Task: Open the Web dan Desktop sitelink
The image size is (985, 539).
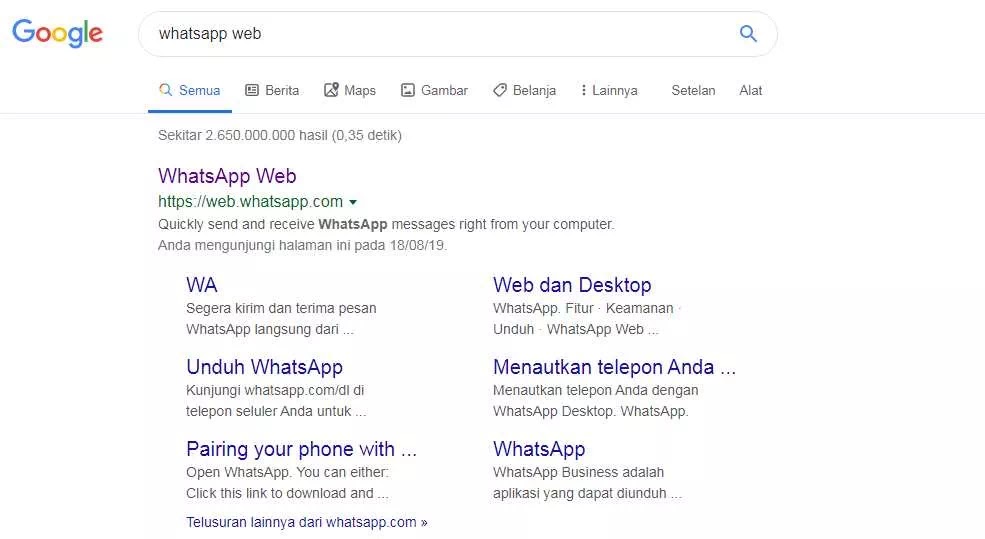Action: pos(572,285)
